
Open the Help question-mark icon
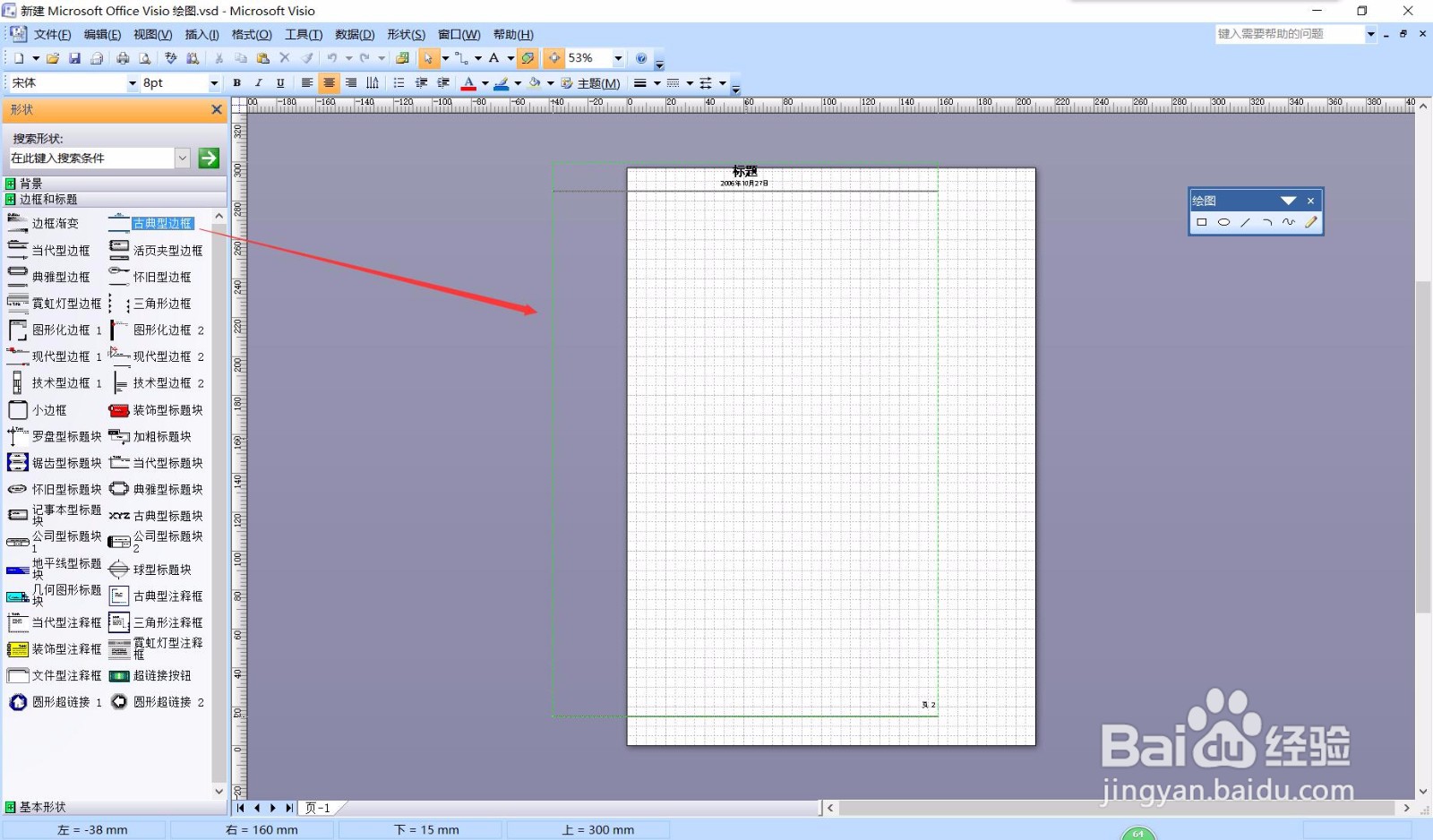pyautogui.click(x=641, y=58)
